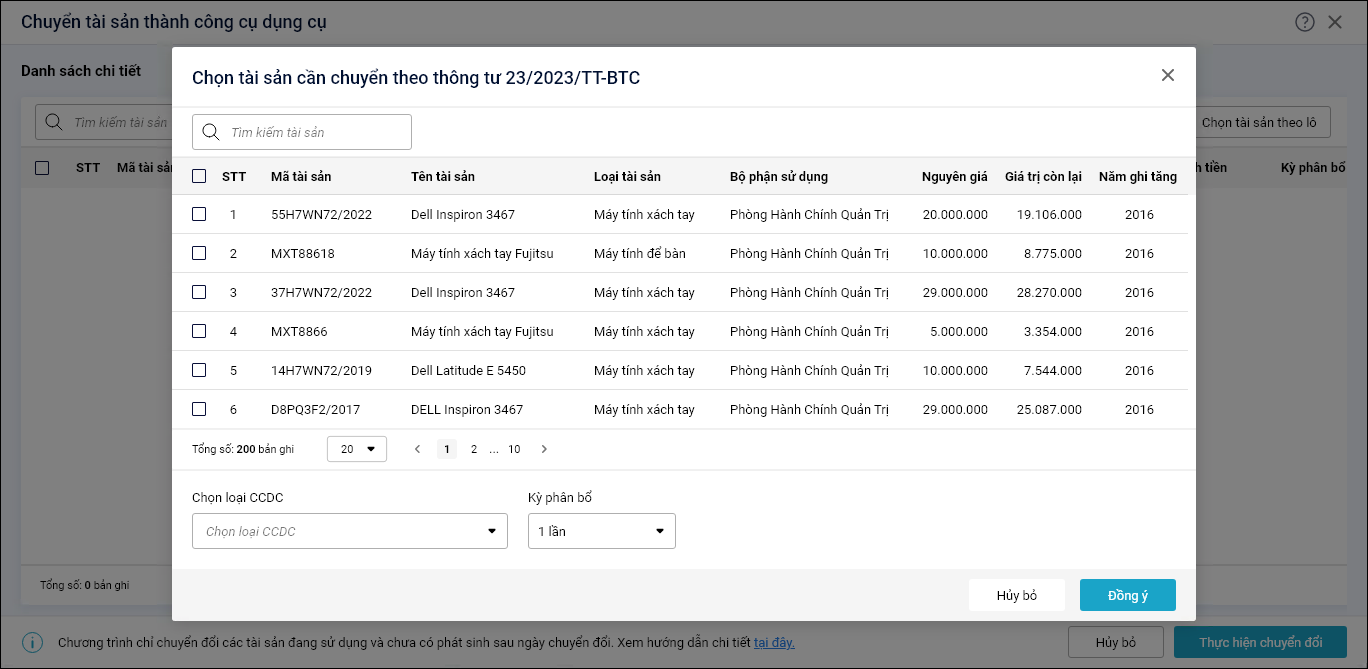Check the row for MXT88618 asset

(199, 253)
